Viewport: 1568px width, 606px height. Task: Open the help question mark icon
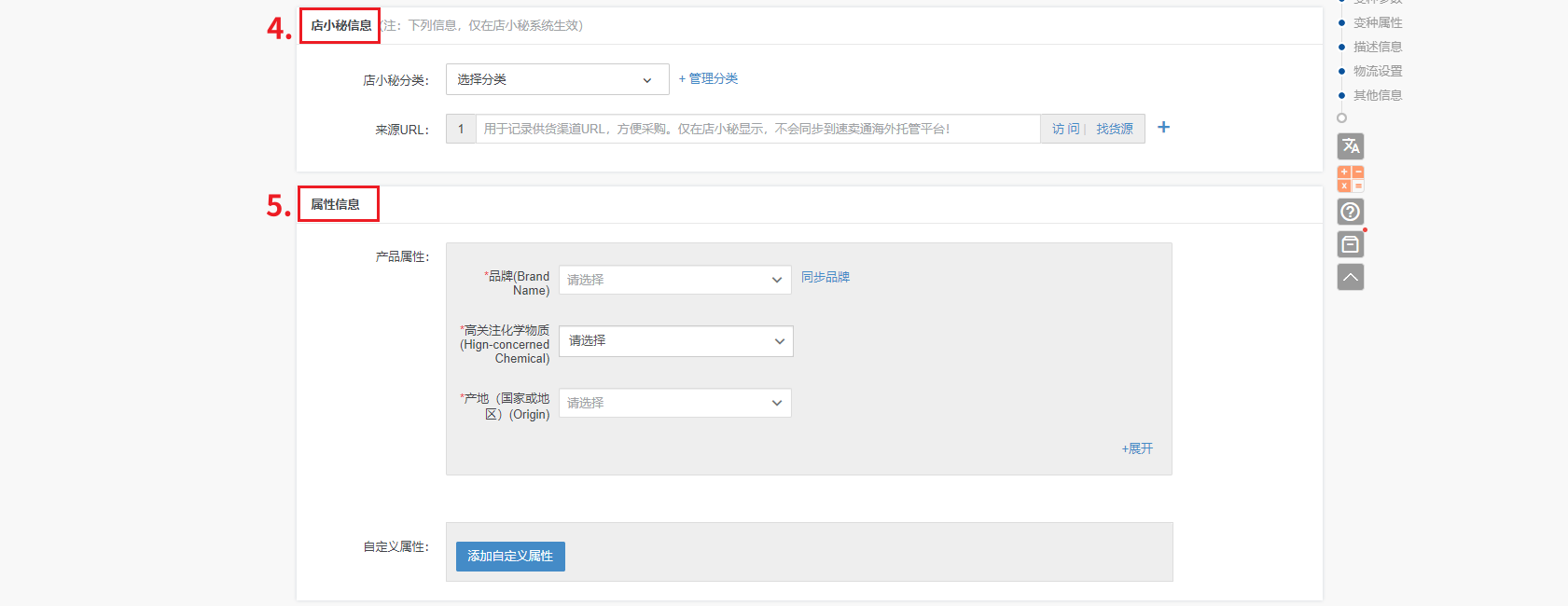tap(1350, 212)
